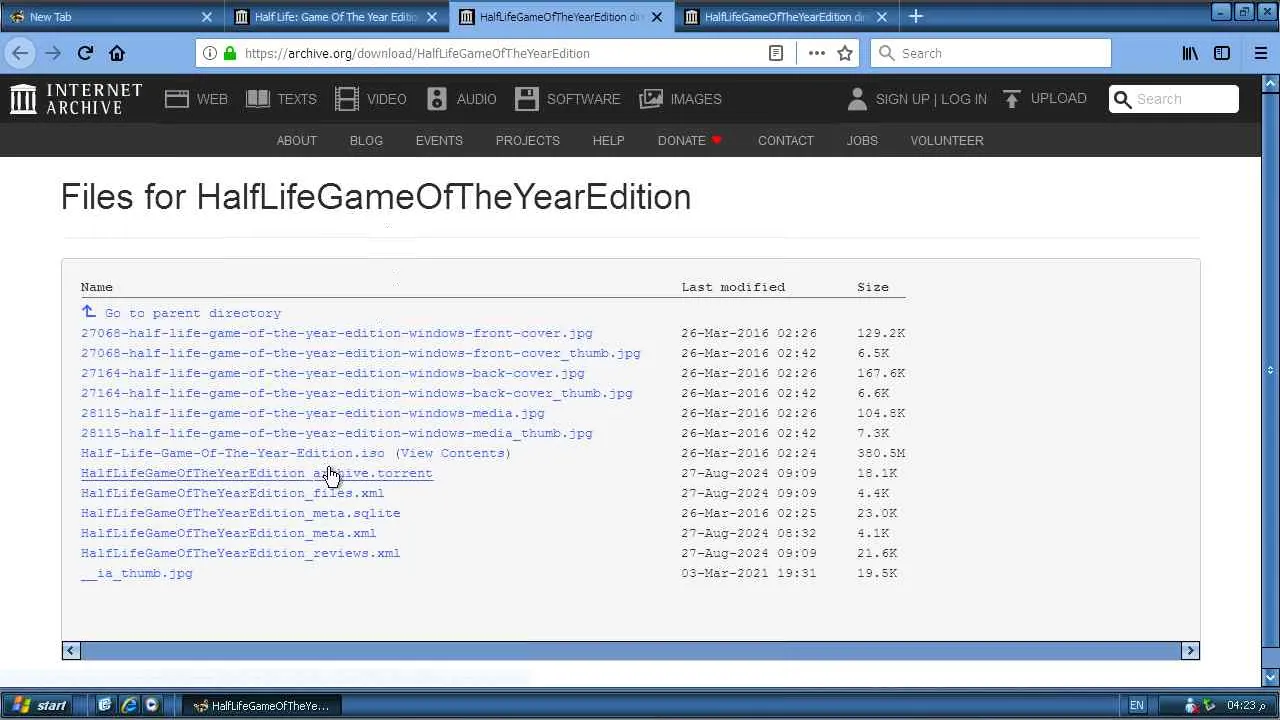Open the CONTACT menu item
The width and height of the screenshot is (1280, 720).
(785, 141)
